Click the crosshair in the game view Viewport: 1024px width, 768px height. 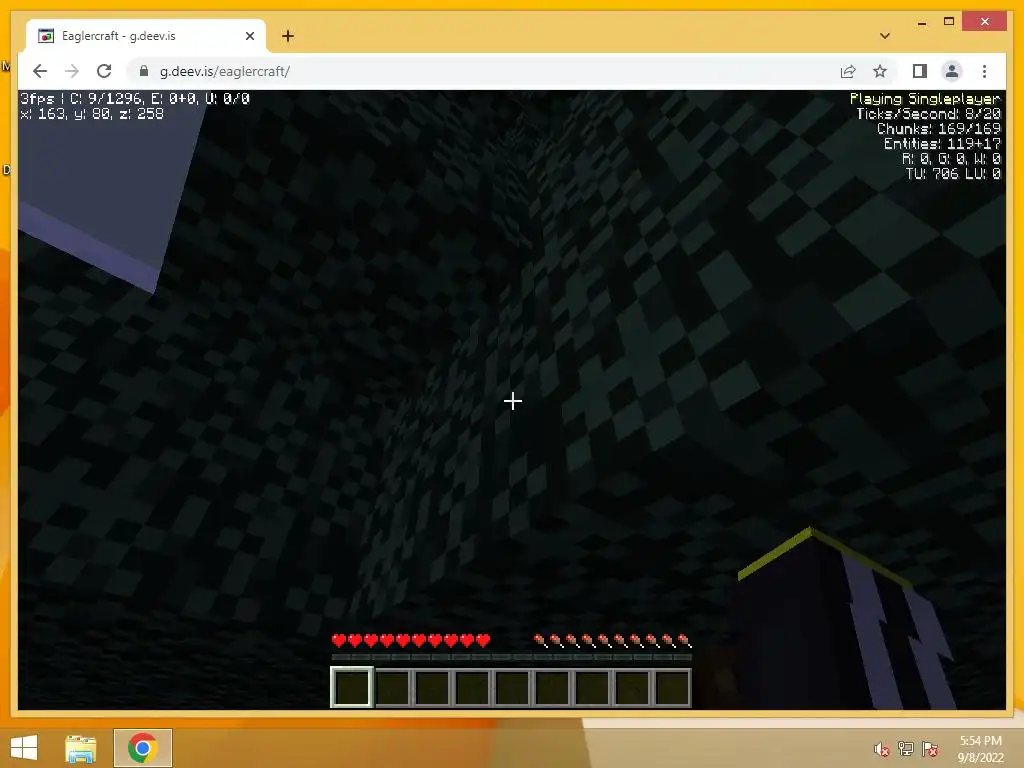pyautogui.click(x=513, y=401)
